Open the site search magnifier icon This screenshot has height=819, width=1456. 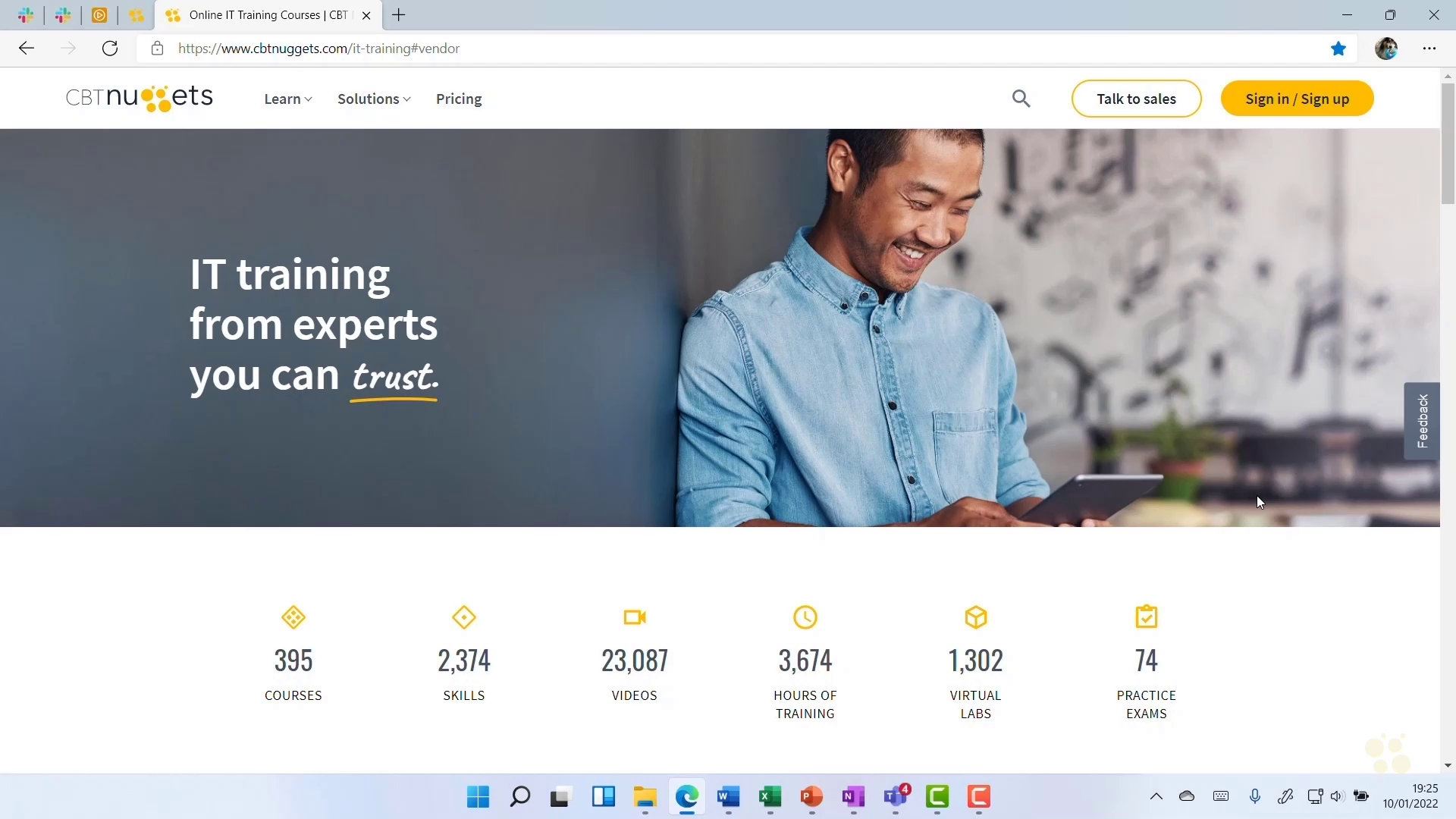[x=1021, y=99]
